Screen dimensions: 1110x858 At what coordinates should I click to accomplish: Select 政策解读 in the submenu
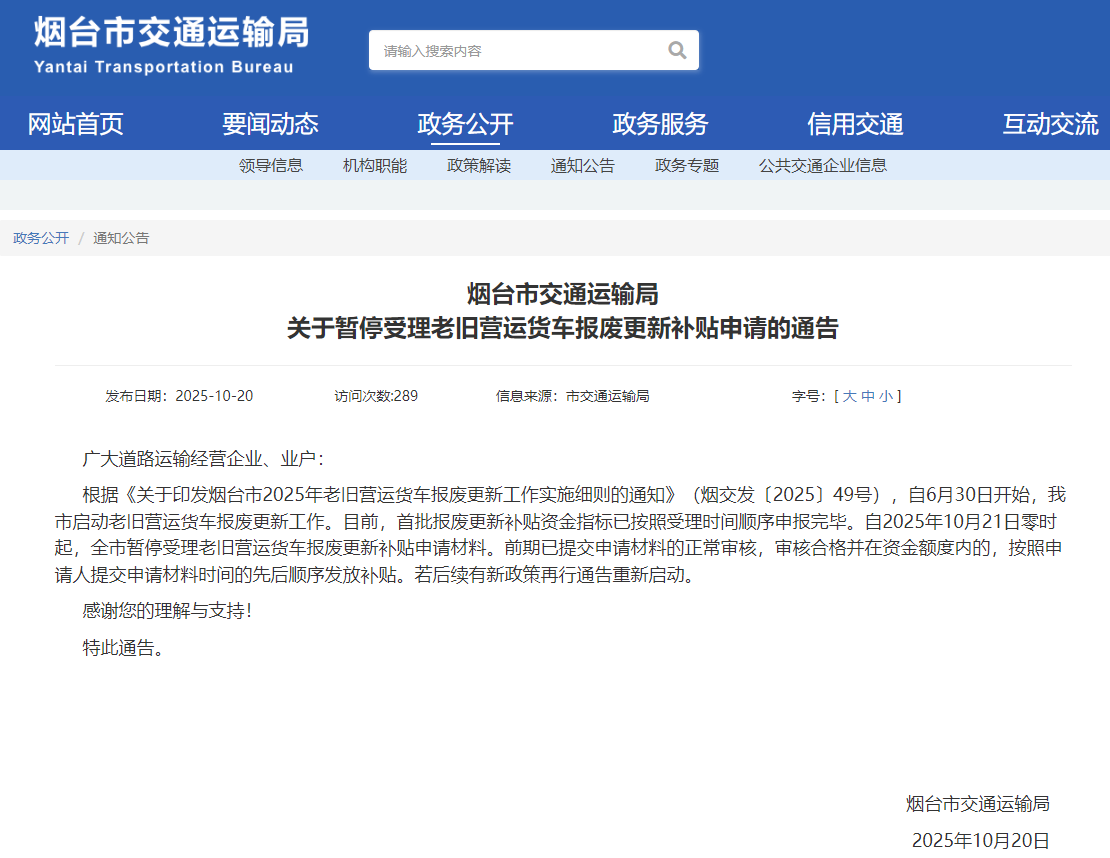tap(478, 165)
